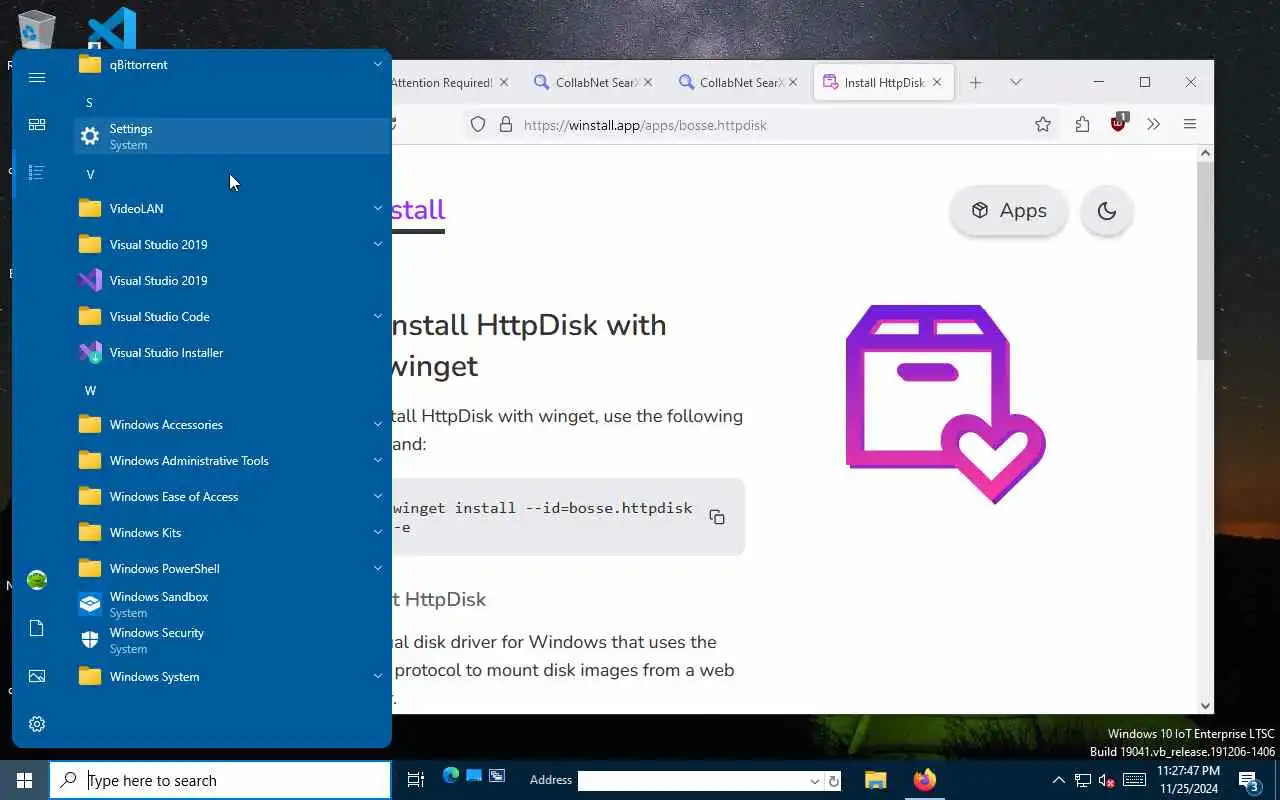Expand the Visual Studio Code folder
The height and width of the screenshot is (800, 1280).
(231, 316)
